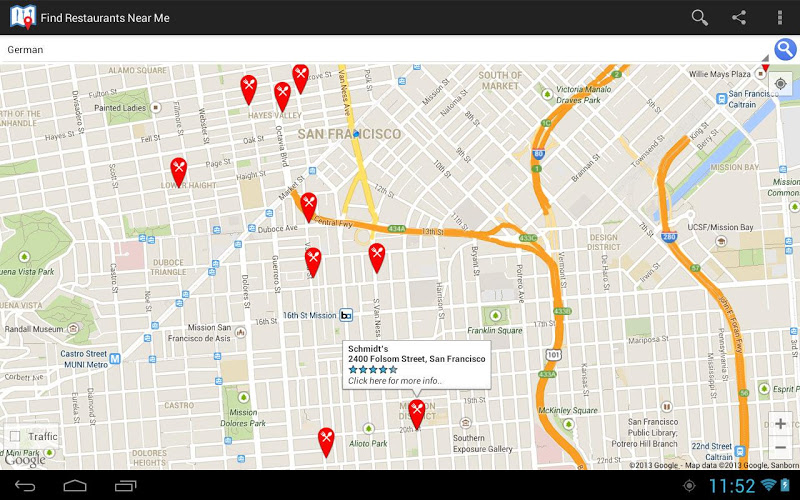
Task: Tap the 16th St Mission BART icon
Action: click(346, 315)
